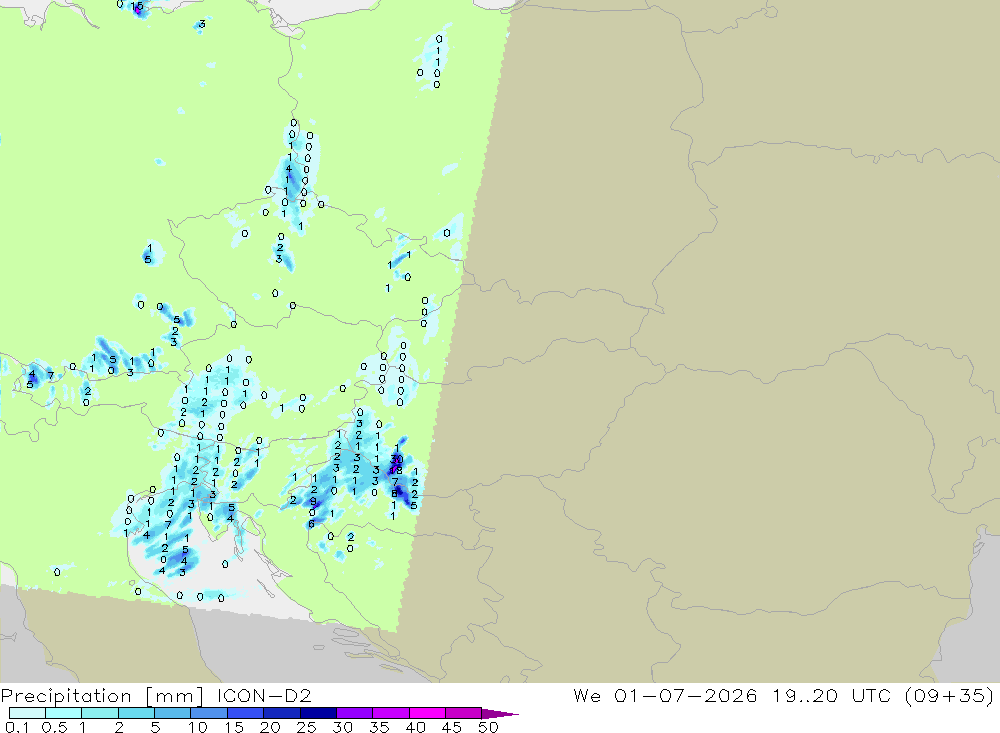Click the 2–5 mm legend color box
Viewport: 1000px width, 733px height.
[x=136, y=713]
